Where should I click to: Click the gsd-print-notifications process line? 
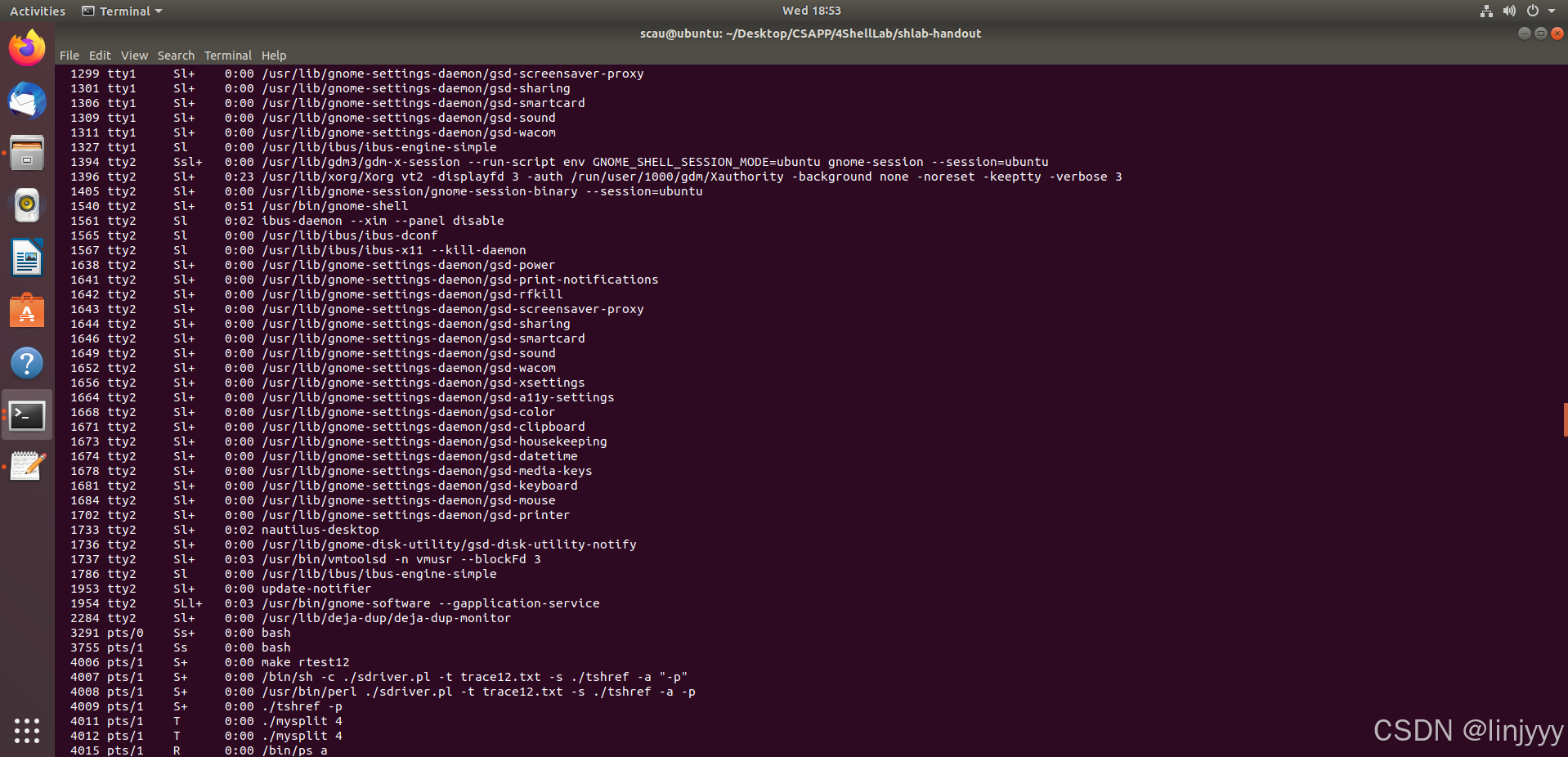[364, 280]
